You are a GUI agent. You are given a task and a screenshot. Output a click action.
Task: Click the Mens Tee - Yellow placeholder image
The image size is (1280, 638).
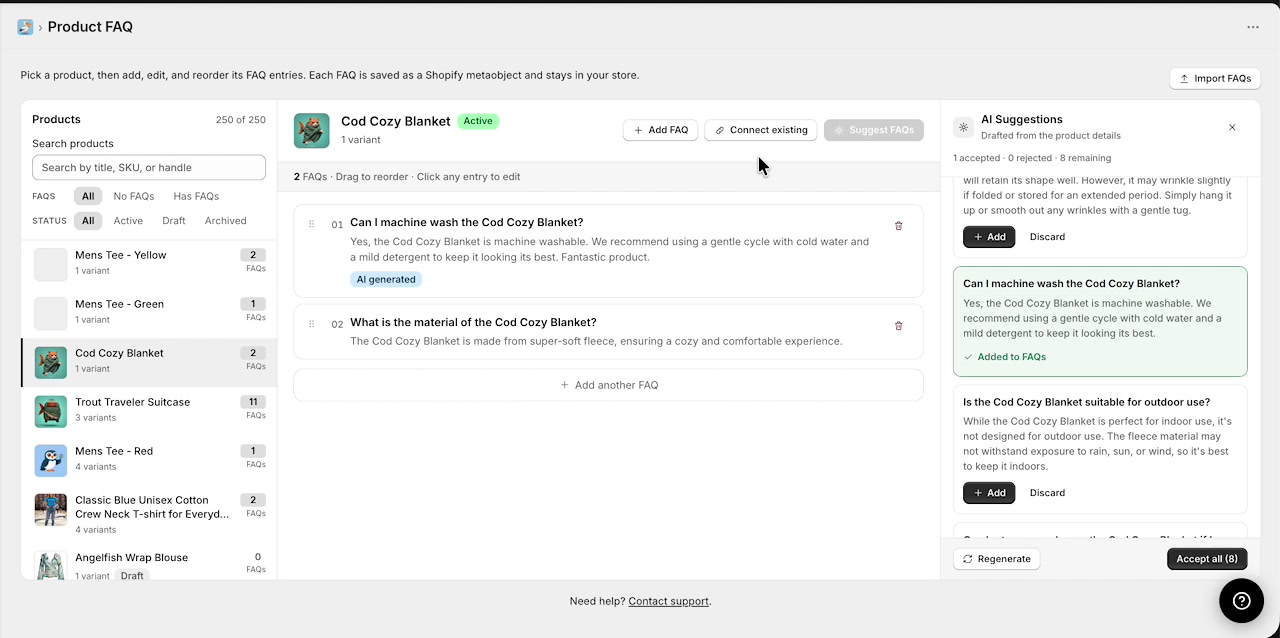tap(51, 264)
